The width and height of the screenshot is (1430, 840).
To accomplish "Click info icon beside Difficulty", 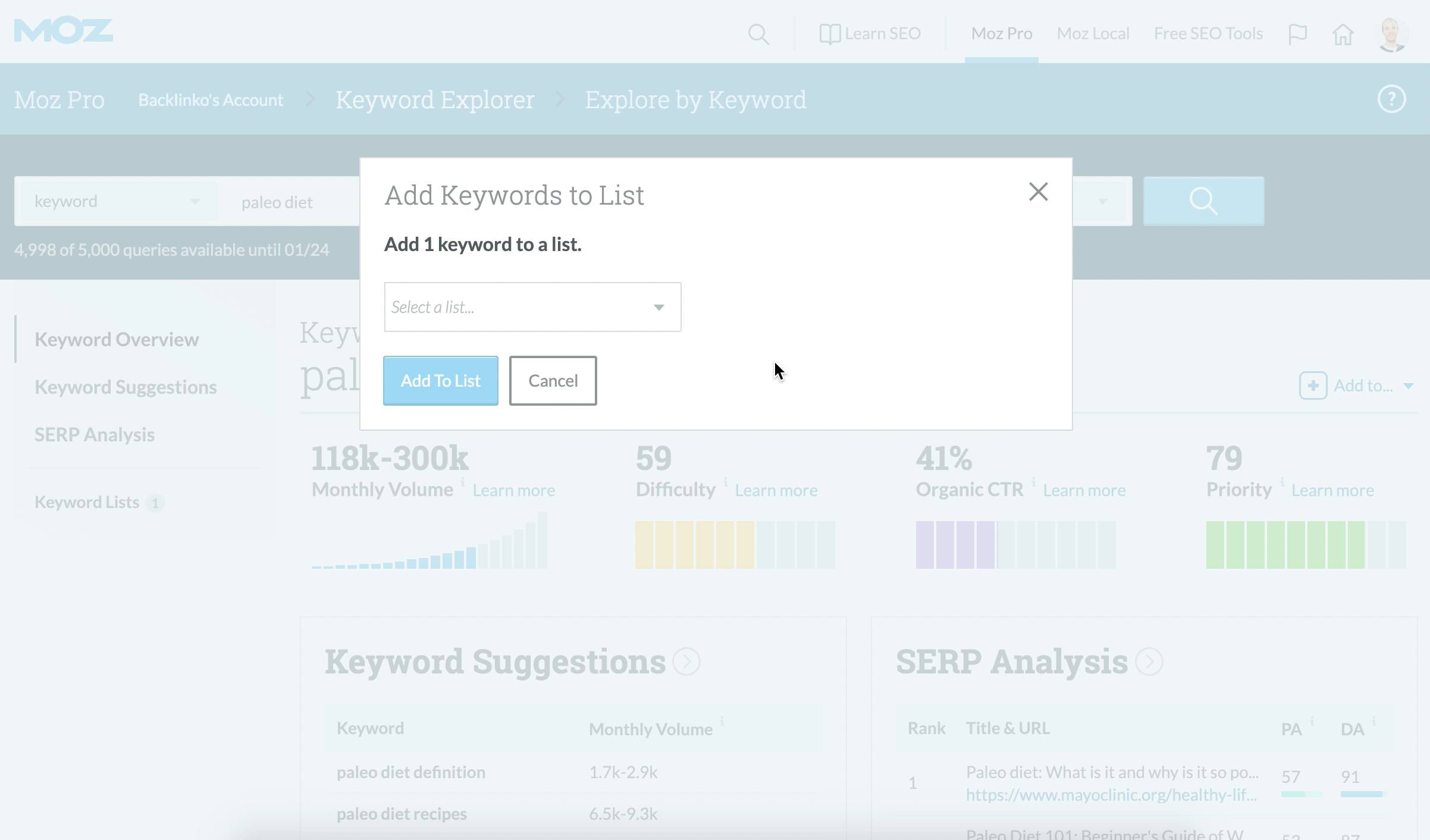I will (x=725, y=481).
